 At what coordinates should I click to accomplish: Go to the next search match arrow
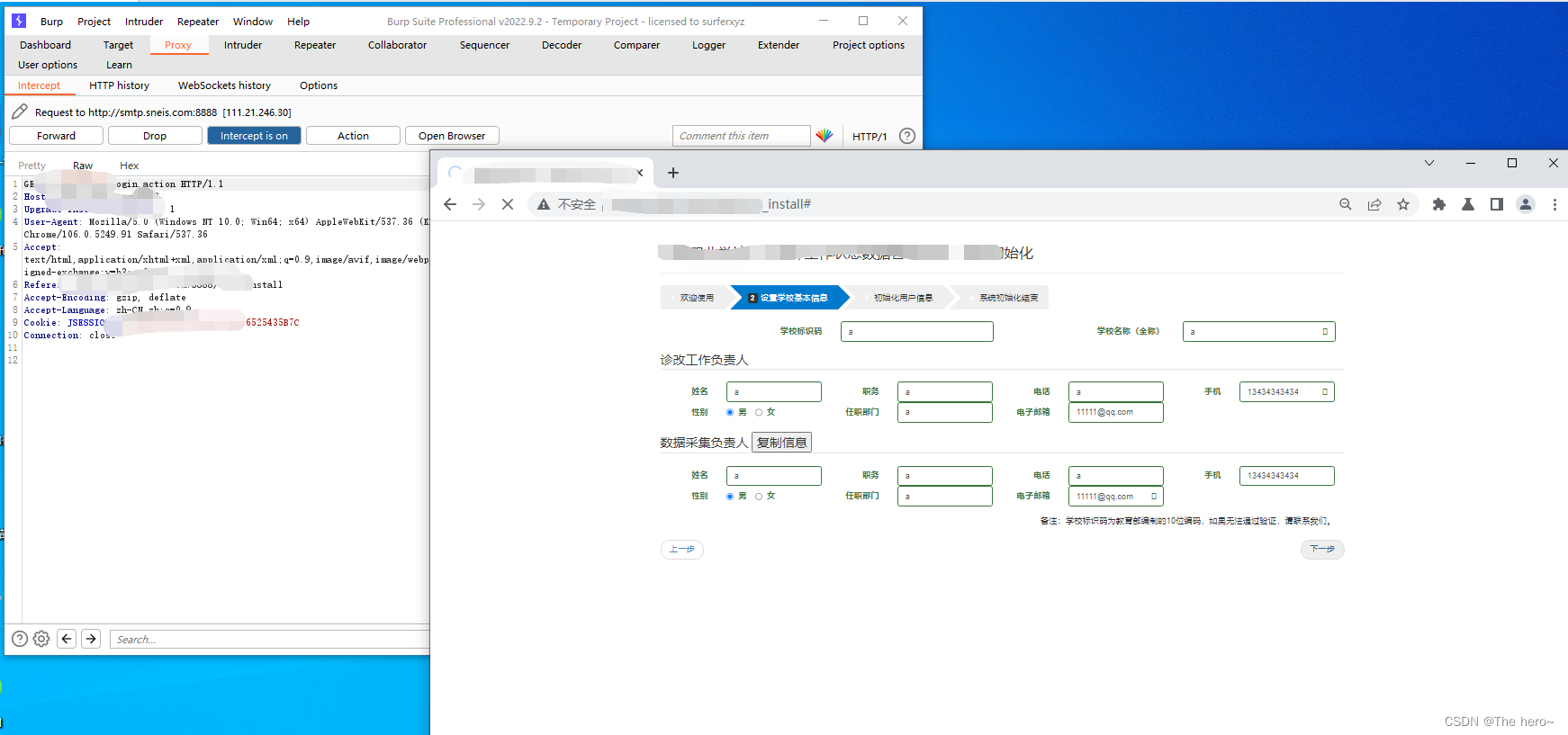91,639
